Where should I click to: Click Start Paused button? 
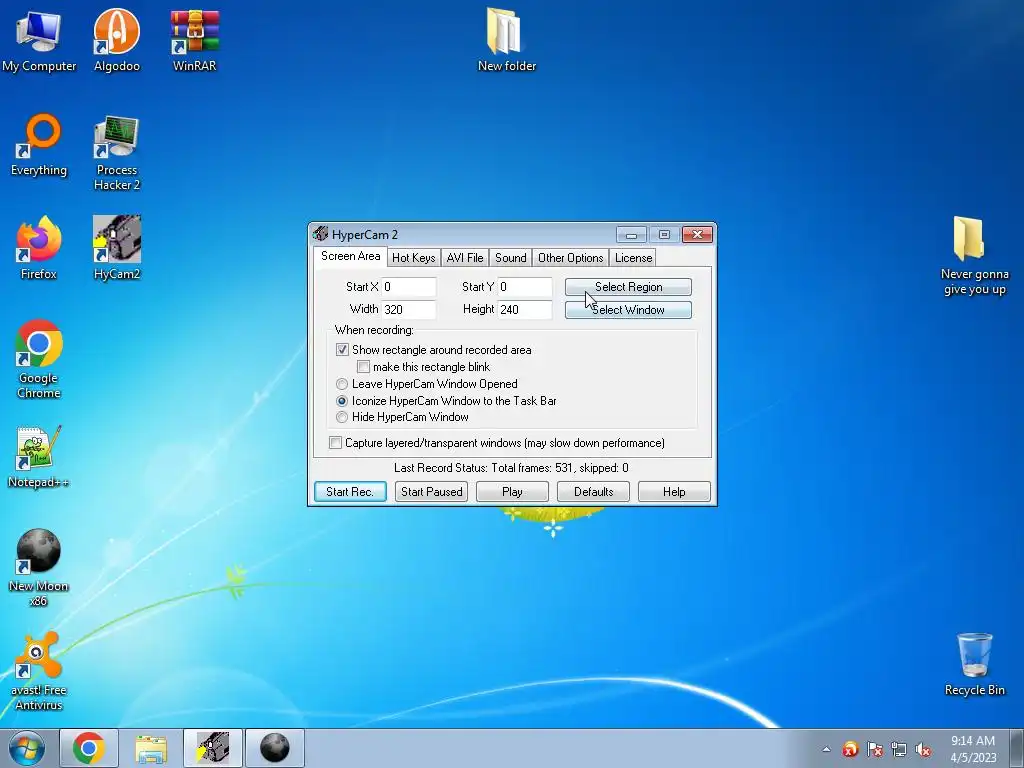coord(432,492)
